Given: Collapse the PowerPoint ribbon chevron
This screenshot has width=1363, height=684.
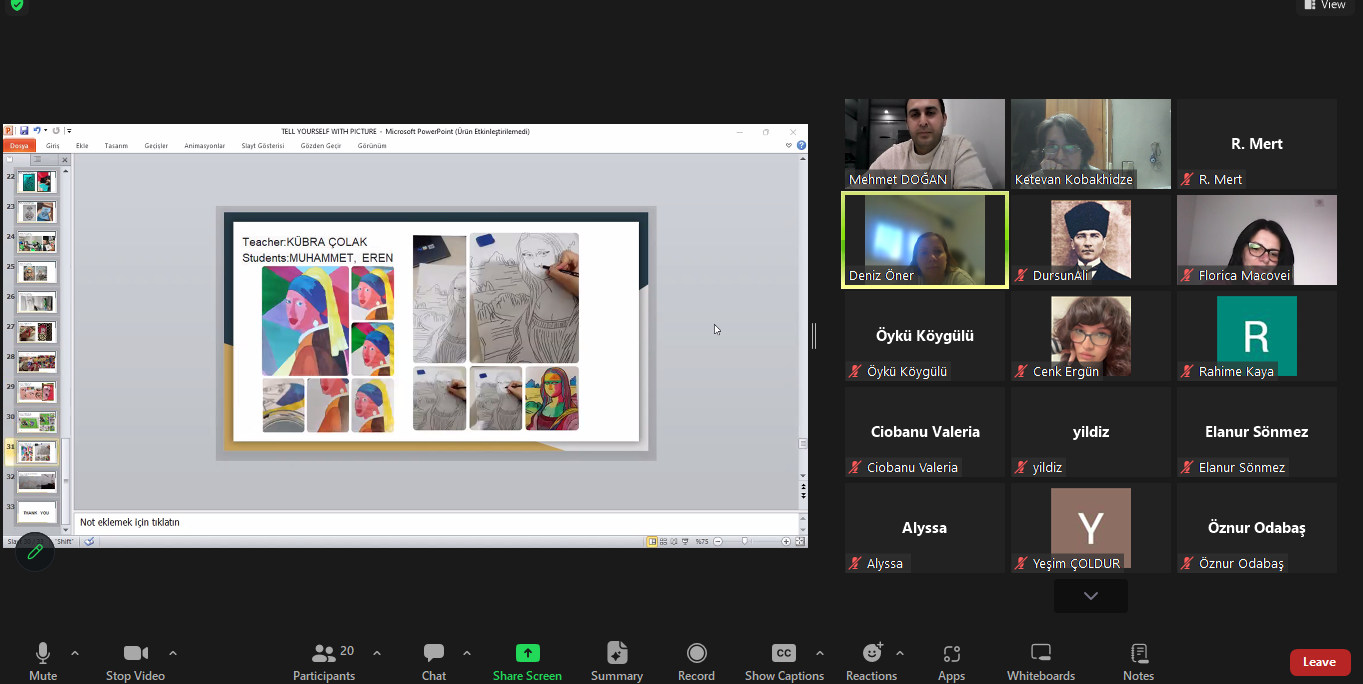Looking at the screenshot, I should [789, 145].
